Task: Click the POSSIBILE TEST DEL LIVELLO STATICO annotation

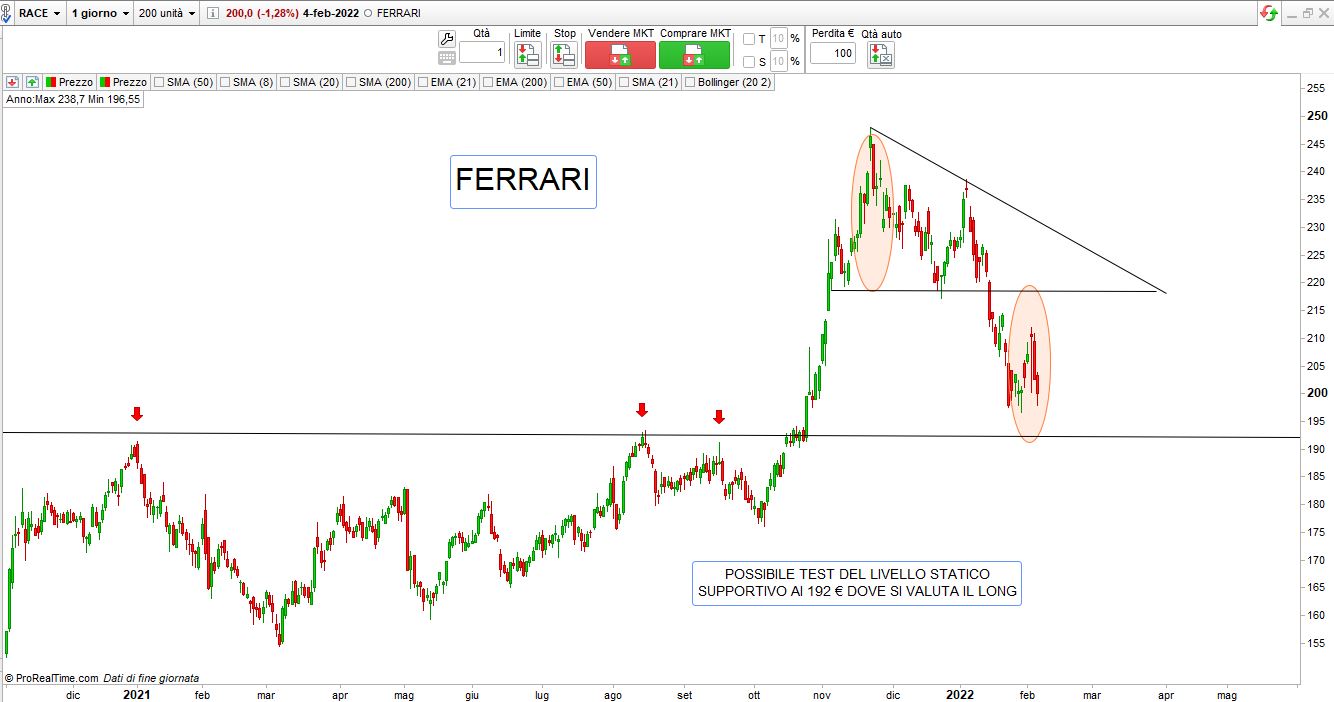Action: (857, 583)
